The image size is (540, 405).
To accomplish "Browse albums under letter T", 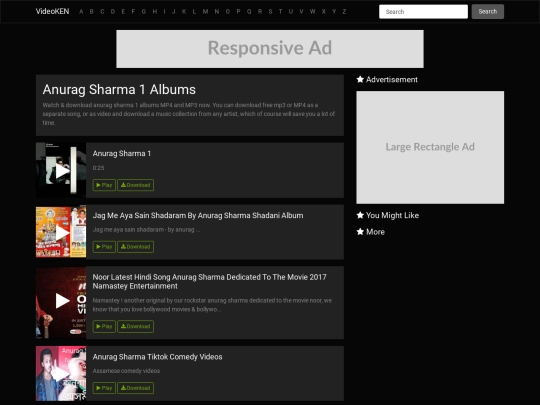I will (280, 11).
